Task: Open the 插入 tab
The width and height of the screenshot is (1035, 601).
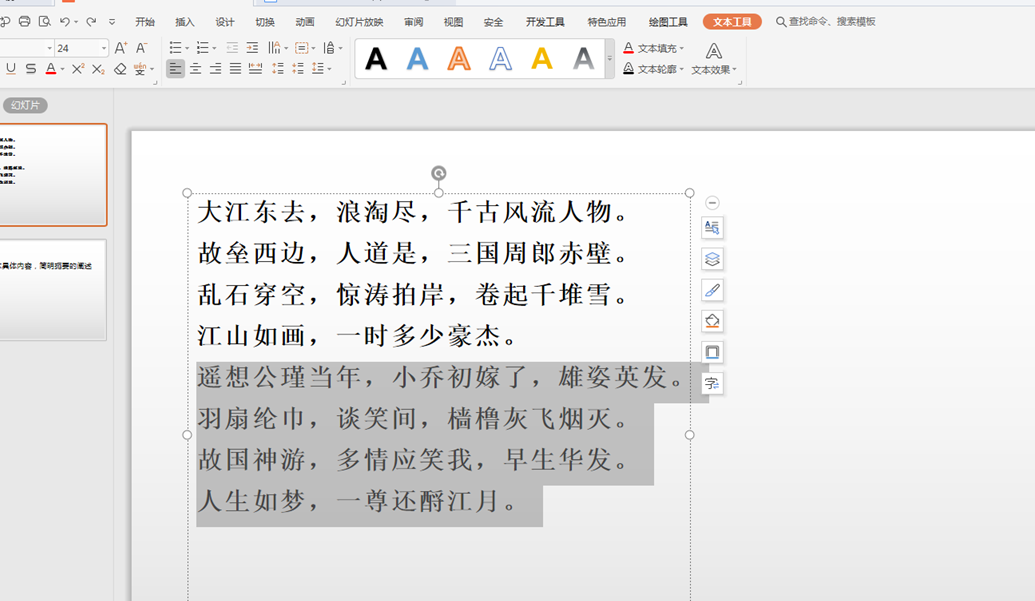Action: tap(185, 22)
